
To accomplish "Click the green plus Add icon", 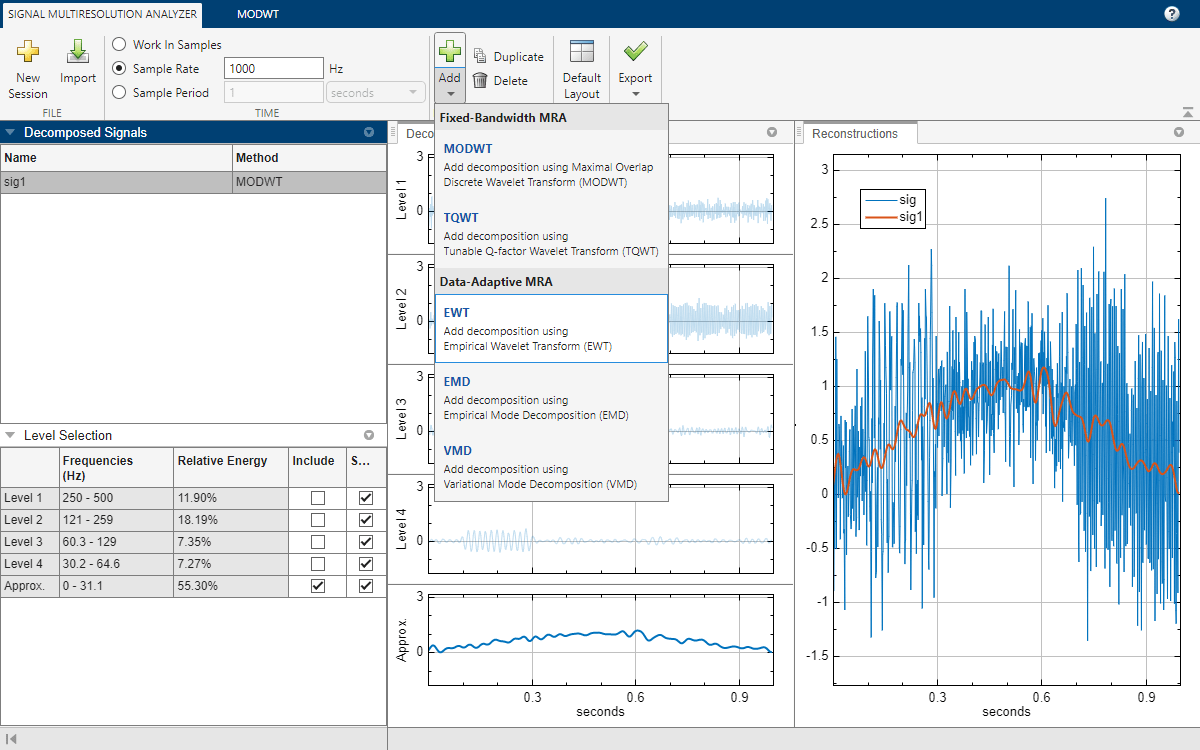I will [x=450, y=52].
